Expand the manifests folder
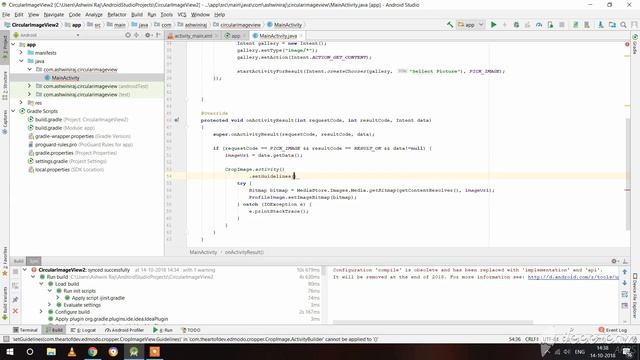Viewport: 640px width, 360px height. (22, 53)
